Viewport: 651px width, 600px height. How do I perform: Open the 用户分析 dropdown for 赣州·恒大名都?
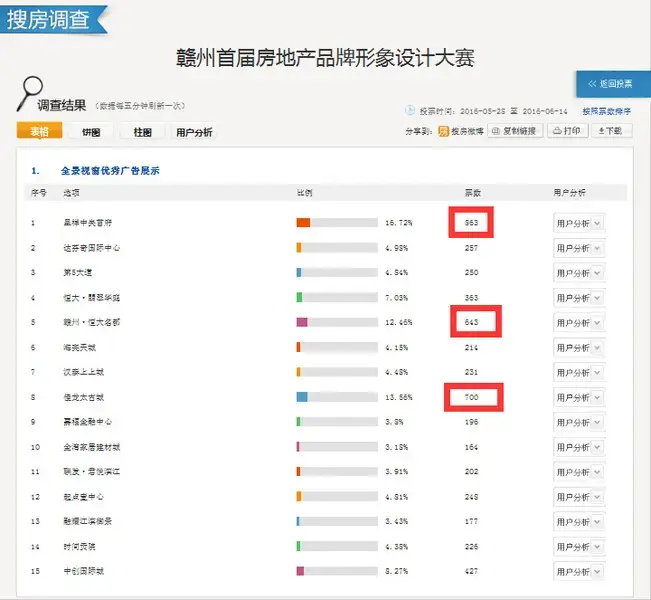(579, 323)
